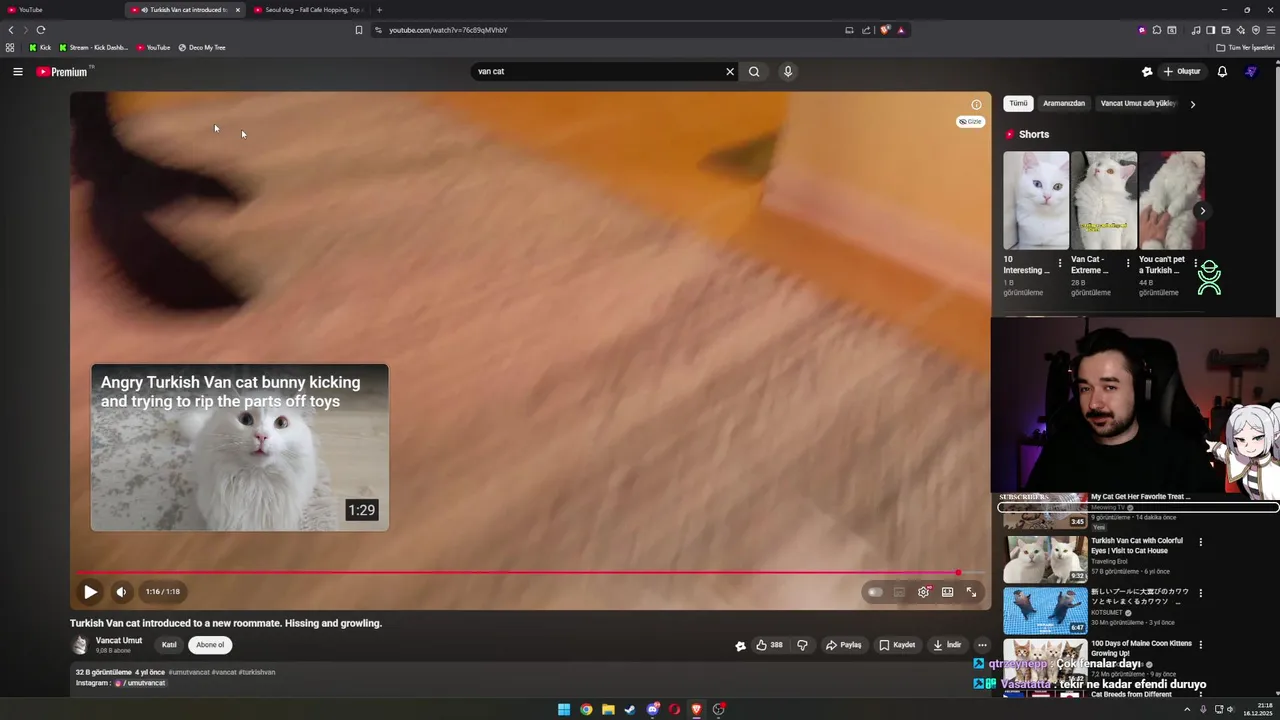This screenshot has width=1280, height=720.
Task: Open Brave Shields lion icon
Action: point(885,30)
